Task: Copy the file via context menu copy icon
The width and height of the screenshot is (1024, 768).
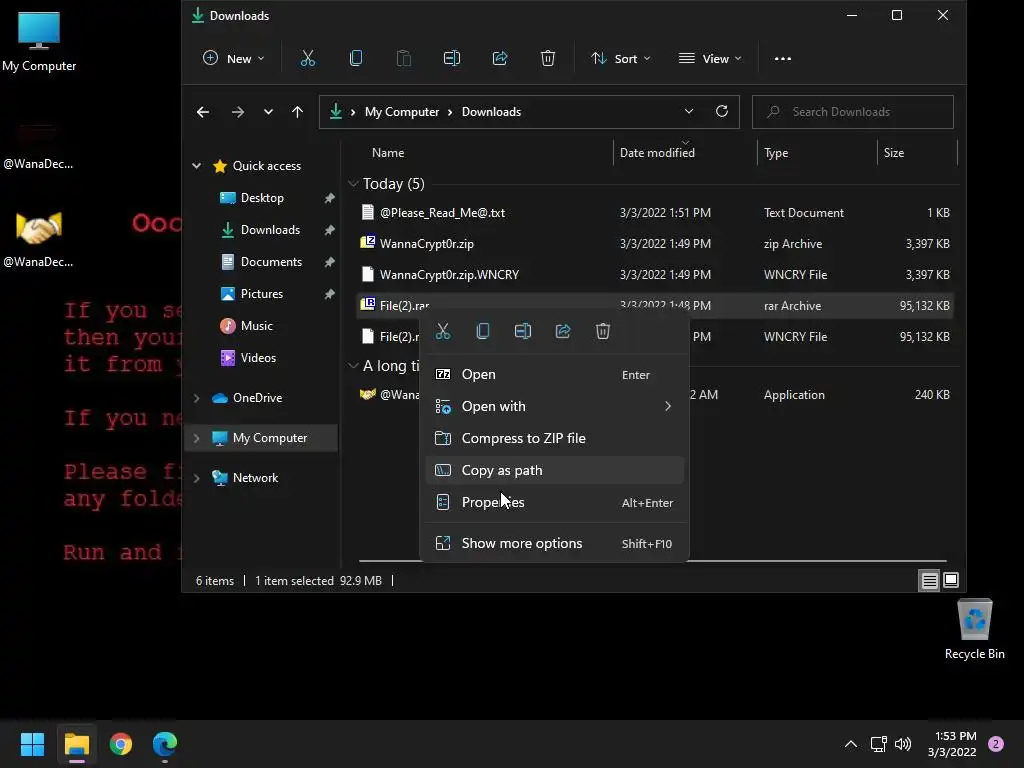Action: 483,331
